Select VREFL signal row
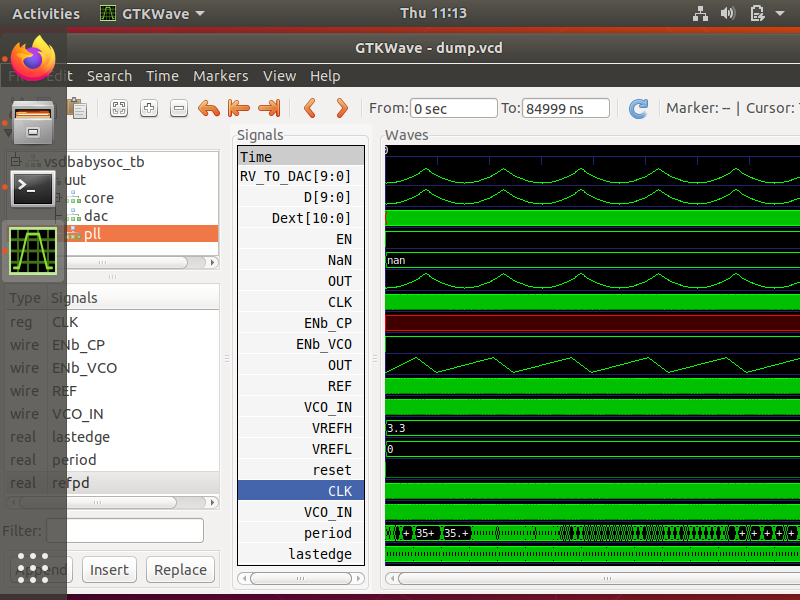 click(x=301, y=448)
